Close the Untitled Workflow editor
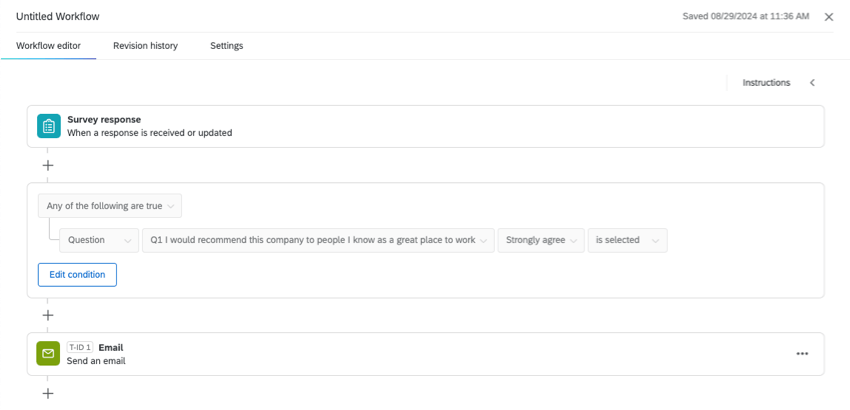The image size is (850, 410). (829, 17)
